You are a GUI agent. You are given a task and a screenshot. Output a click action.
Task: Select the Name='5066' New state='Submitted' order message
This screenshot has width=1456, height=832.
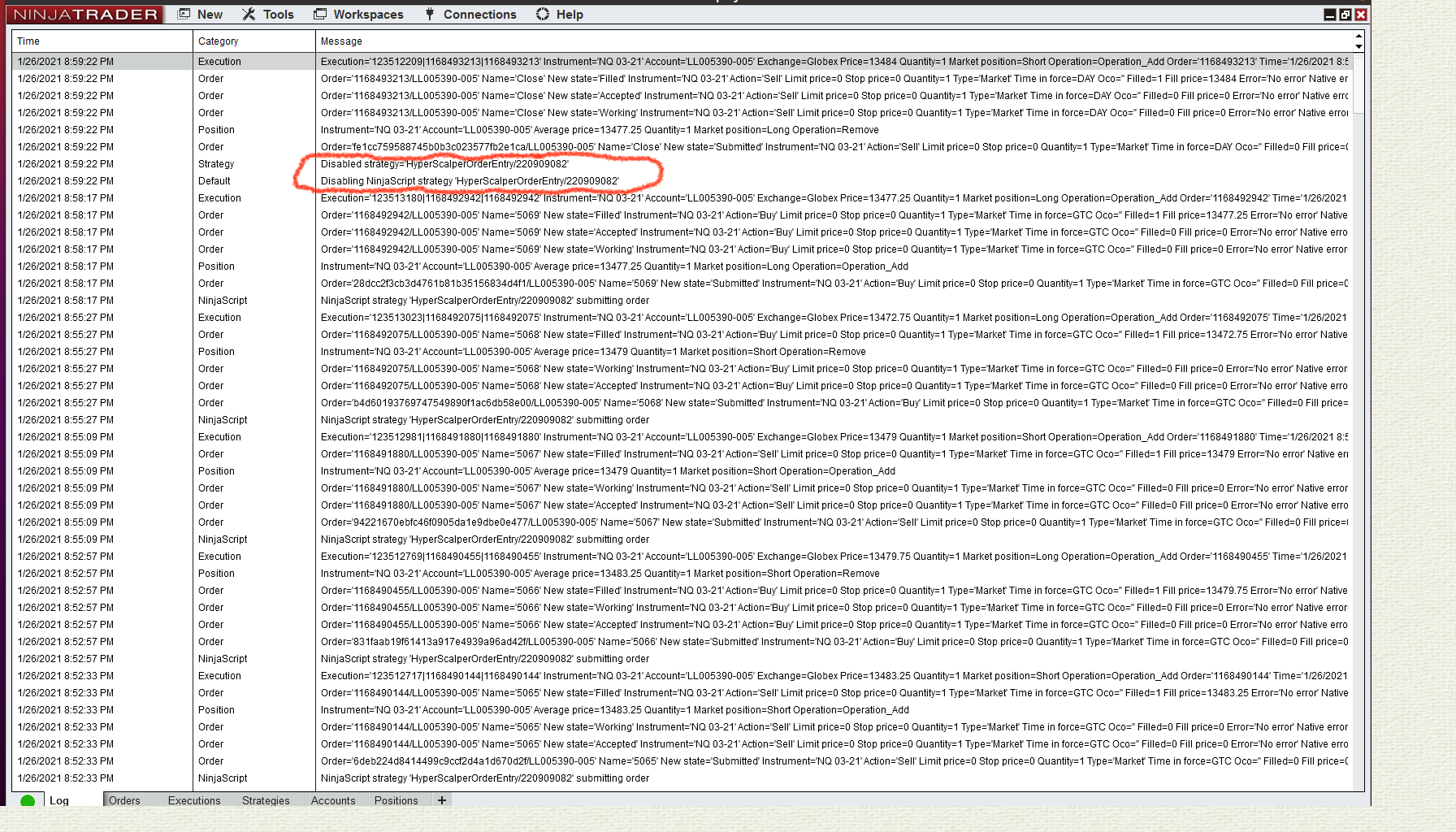click(x=834, y=642)
